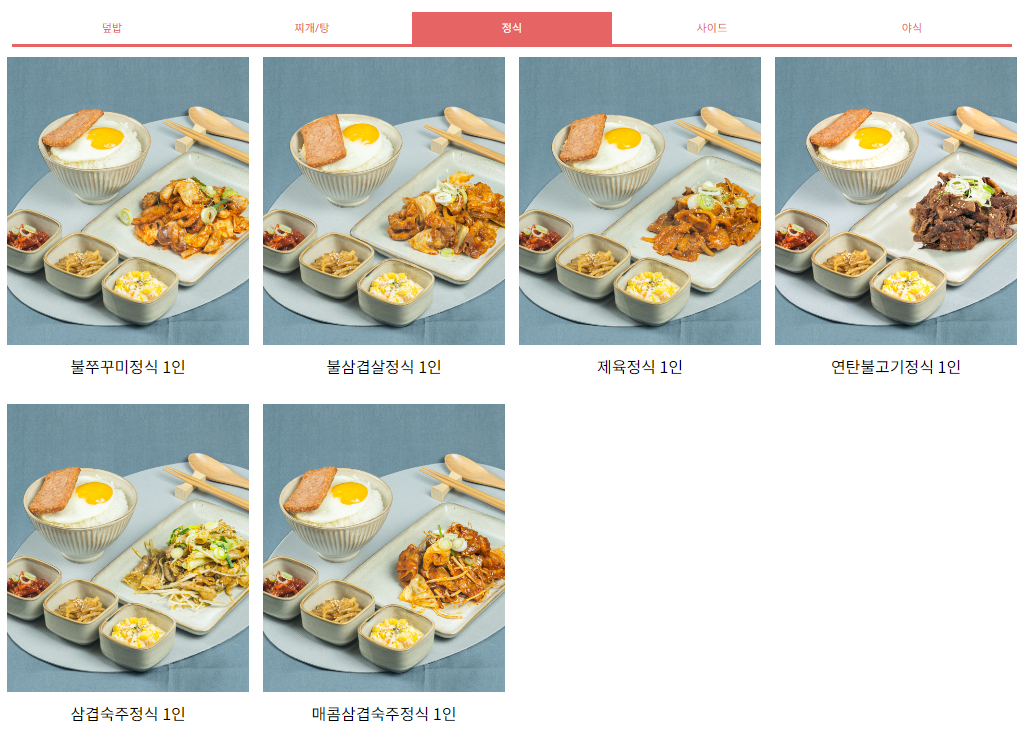Open the 매콤삼겹숙주정식 dish photo

point(384,548)
